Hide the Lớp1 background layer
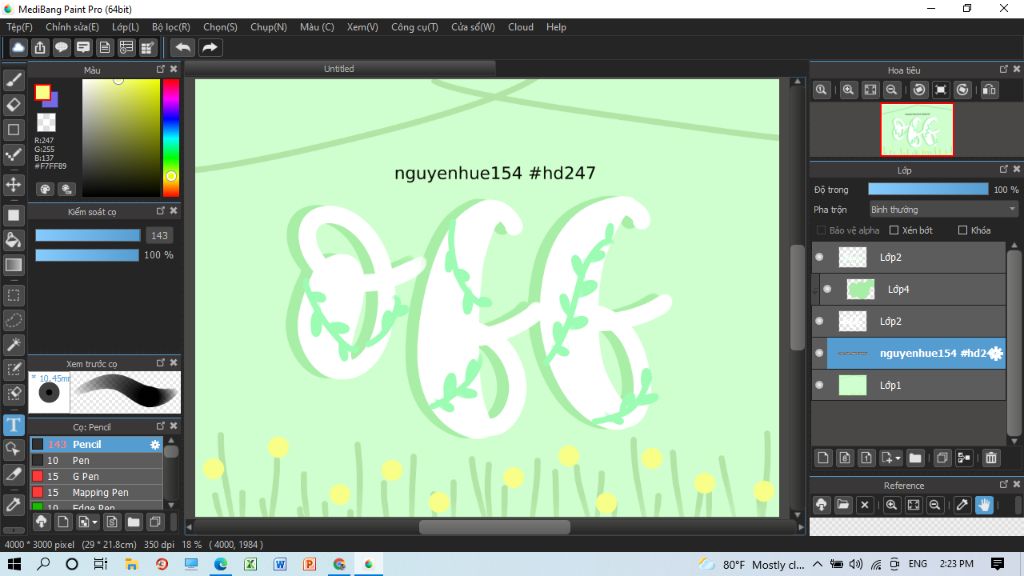The width and height of the screenshot is (1024, 576). (x=820, y=385)
